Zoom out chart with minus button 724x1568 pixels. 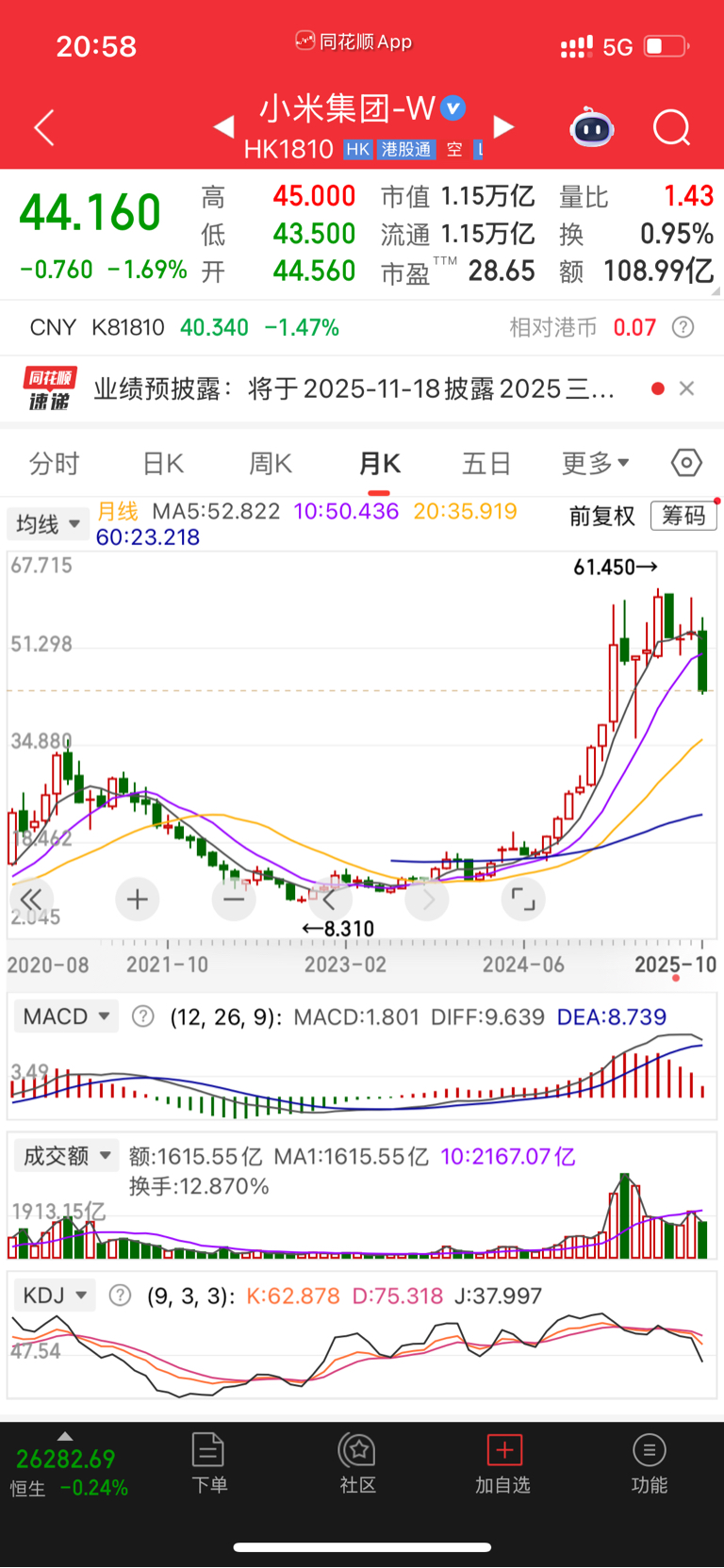234,900
